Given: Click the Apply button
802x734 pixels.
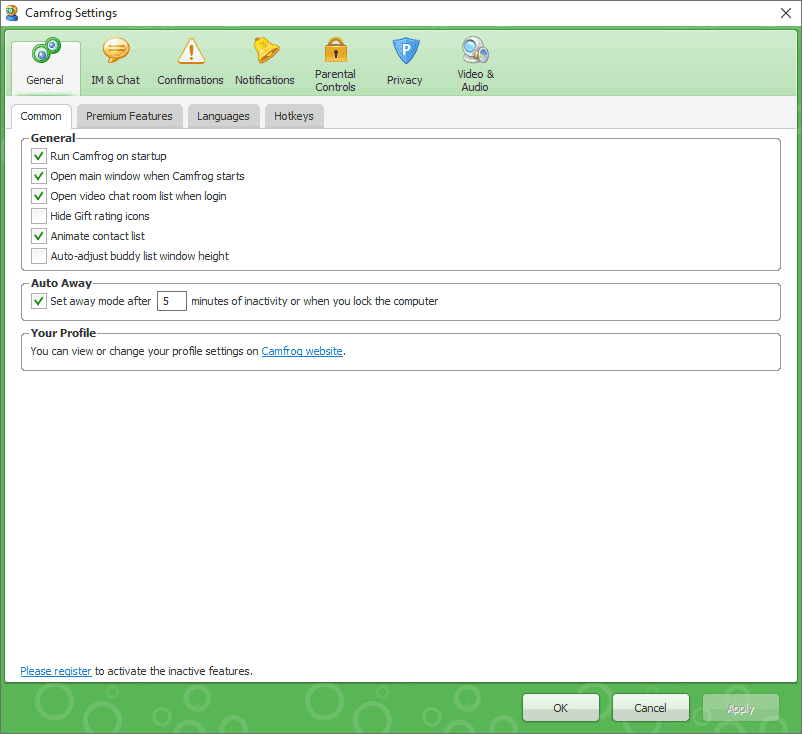Looking at the screenshot, I should [741, 708].
